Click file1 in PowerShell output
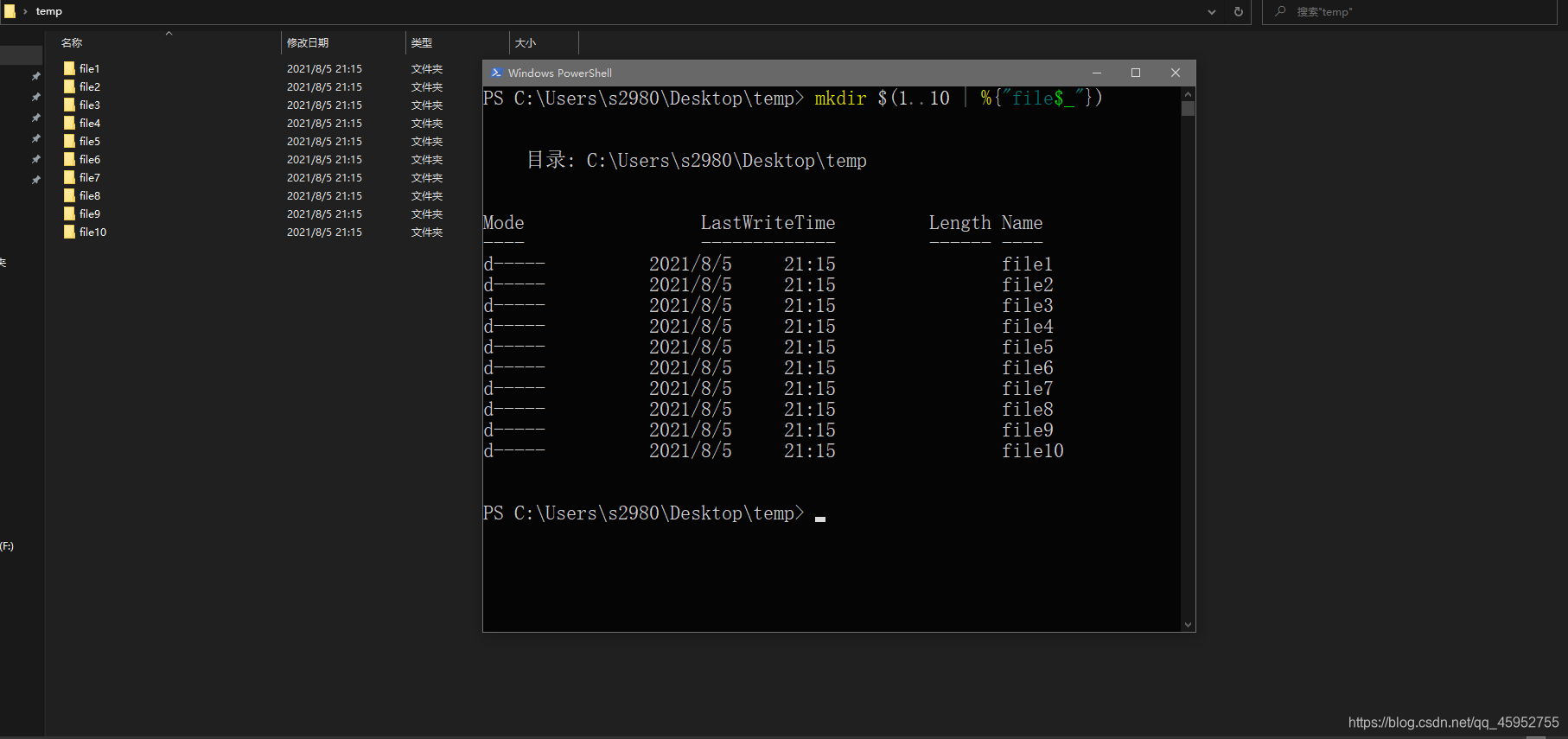The image size is (1568, 739). (1028, 264)
